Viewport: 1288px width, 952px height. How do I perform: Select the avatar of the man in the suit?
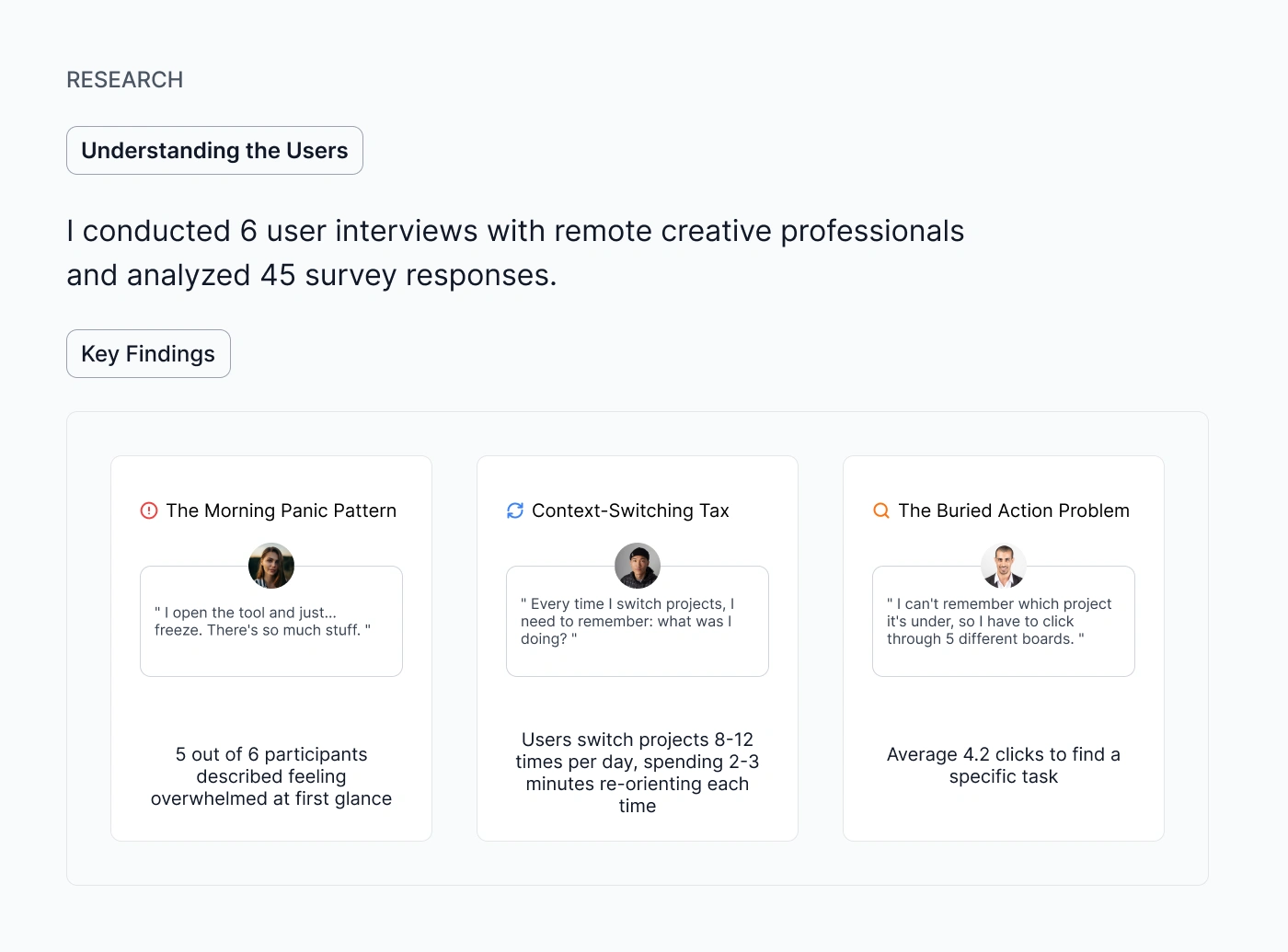1004,566
